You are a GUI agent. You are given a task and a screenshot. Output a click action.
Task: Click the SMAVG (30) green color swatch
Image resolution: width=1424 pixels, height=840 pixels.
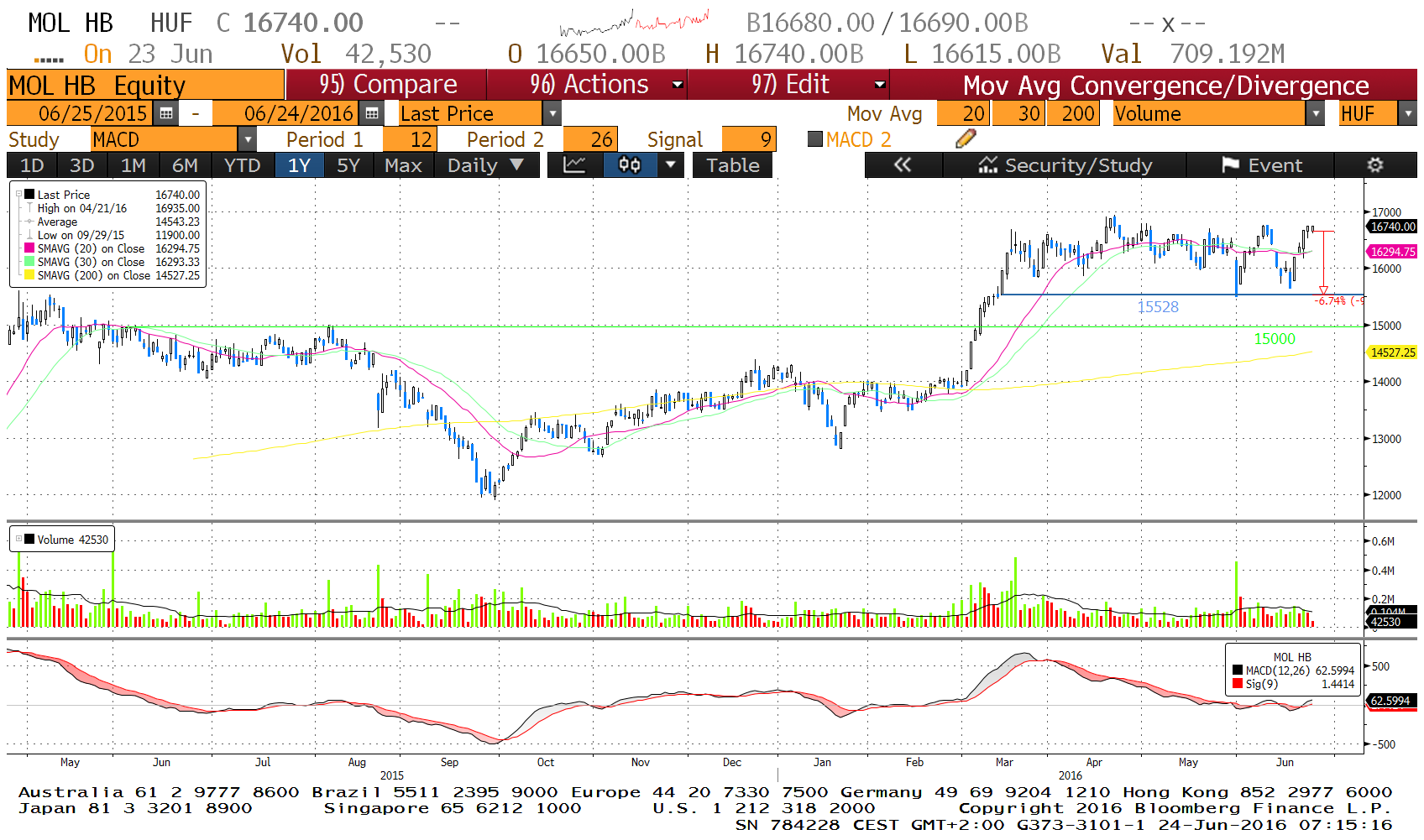pos(29,262)
